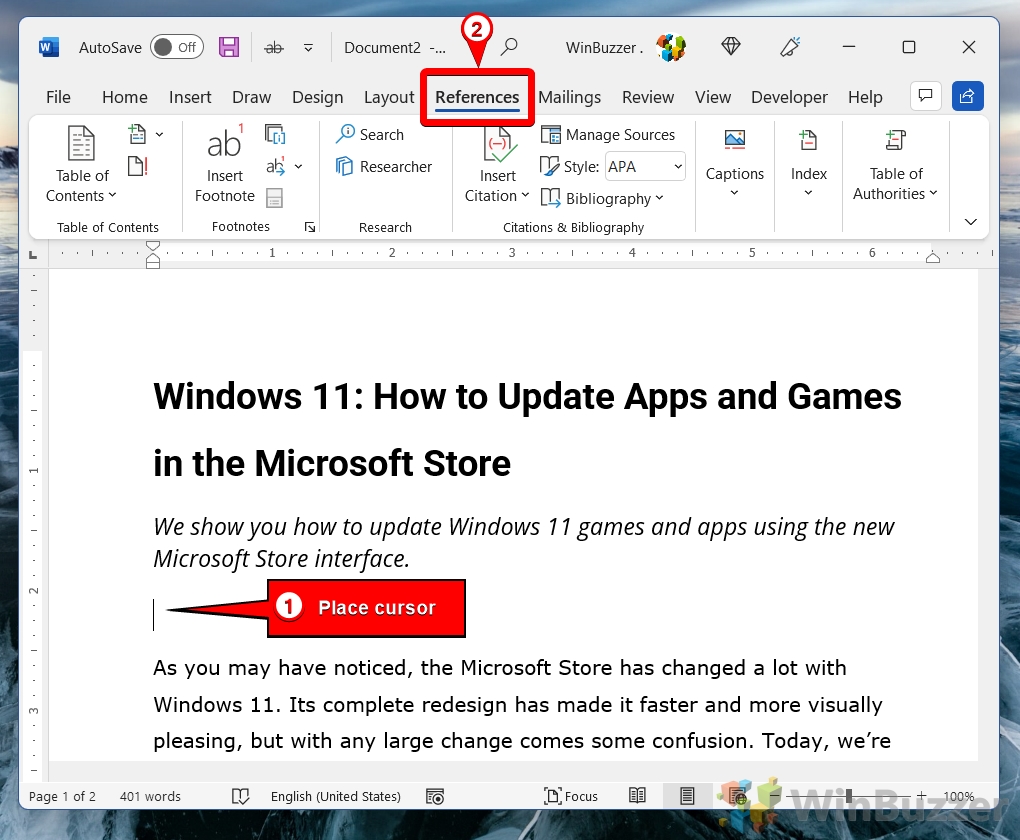
Task: Toggle the AutoSave switch
Action: [x=177, y=47]
